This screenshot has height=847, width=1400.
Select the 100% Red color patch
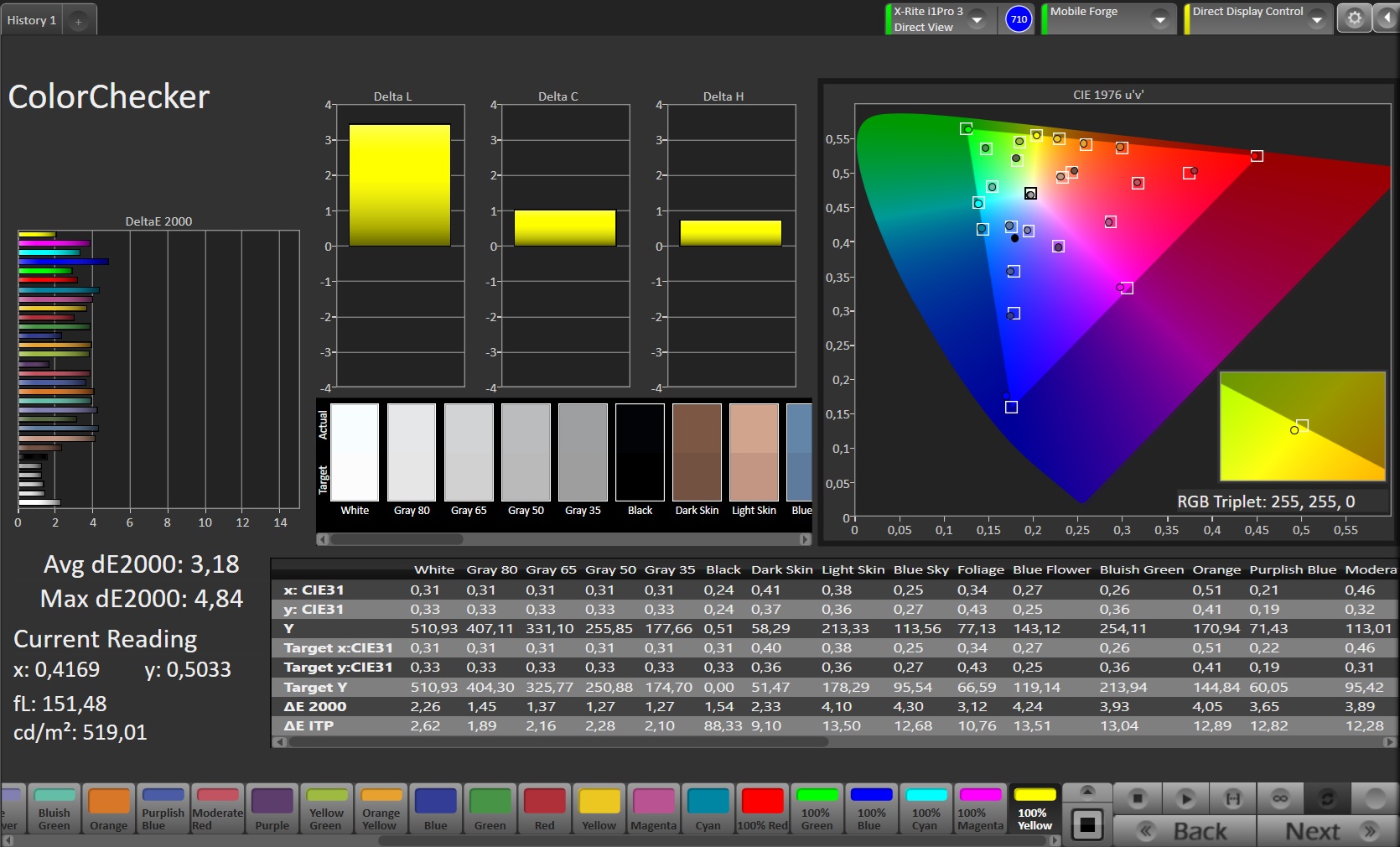click(x=762, y=809)
